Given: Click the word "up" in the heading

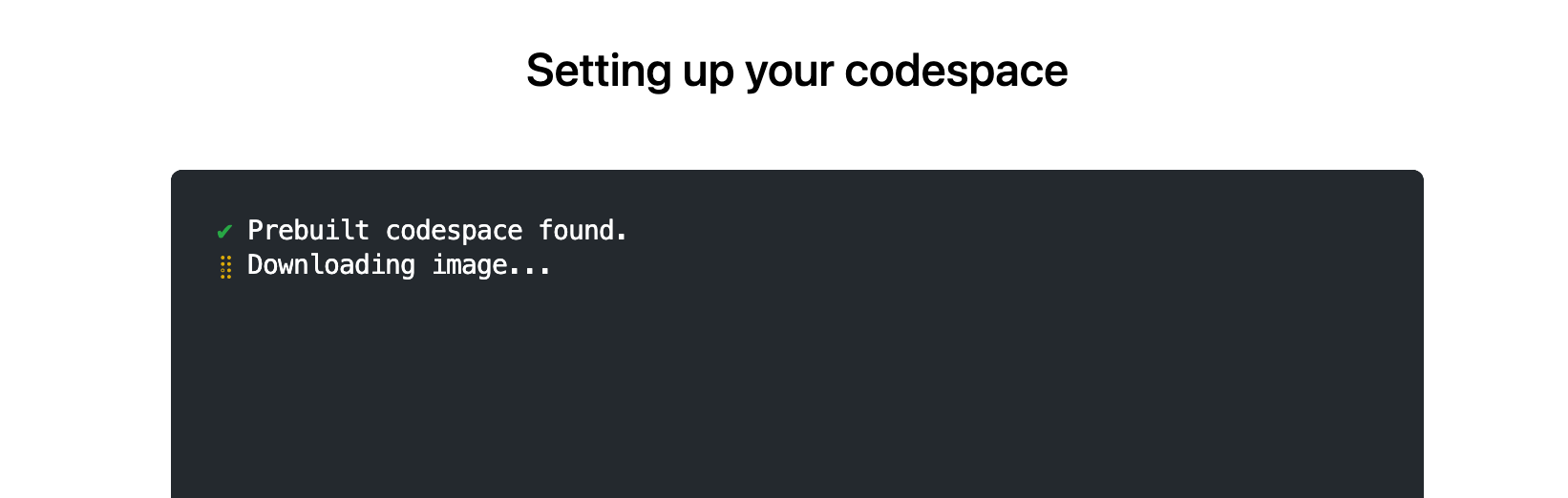Looking at the screenshot, I should coord(708,71).
